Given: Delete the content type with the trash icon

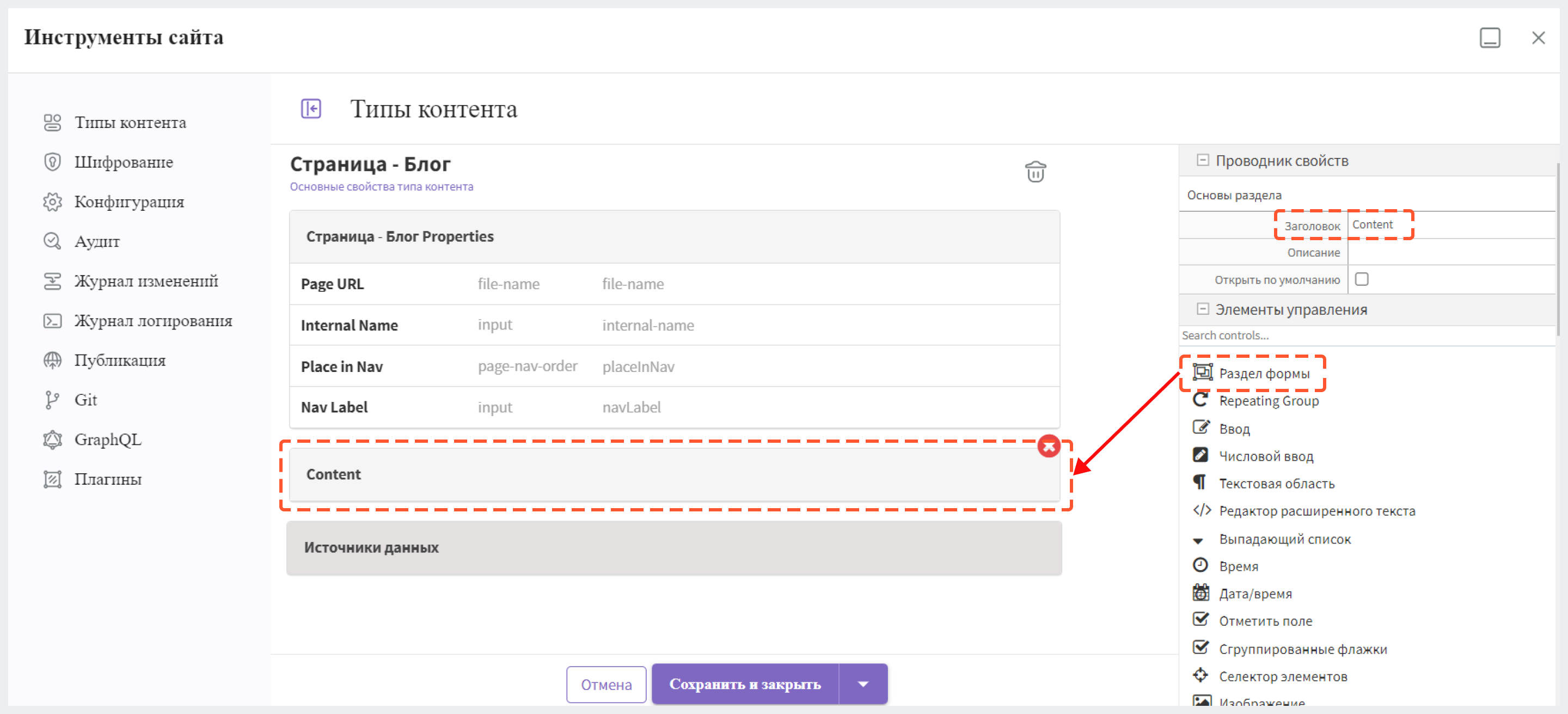Looking at the screenshot, I should [x=1035, y=172].
